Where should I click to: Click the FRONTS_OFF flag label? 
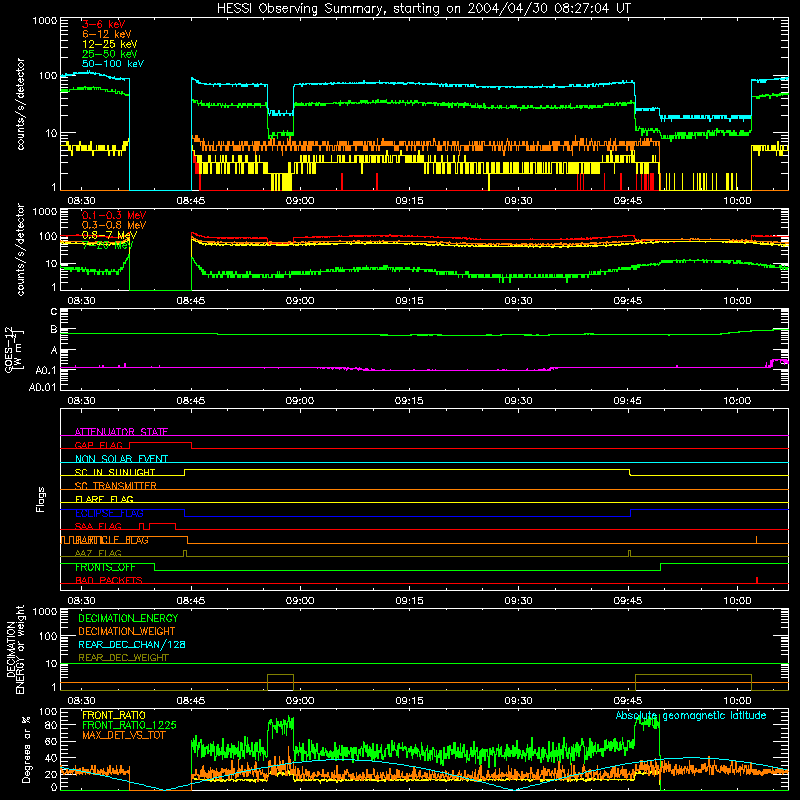click(105, 567)
